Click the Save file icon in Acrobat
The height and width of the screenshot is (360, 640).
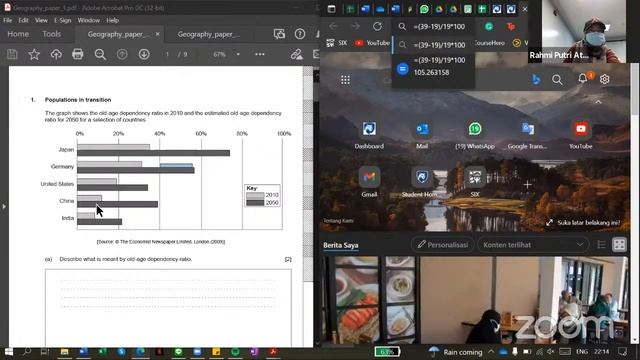(12, 54)
